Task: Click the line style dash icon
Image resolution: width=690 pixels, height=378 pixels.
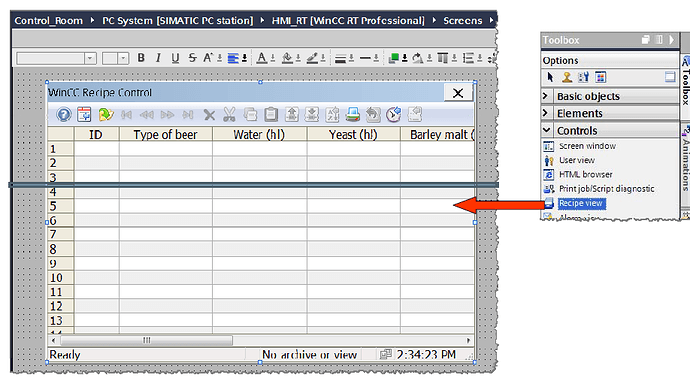Action: 365,58
